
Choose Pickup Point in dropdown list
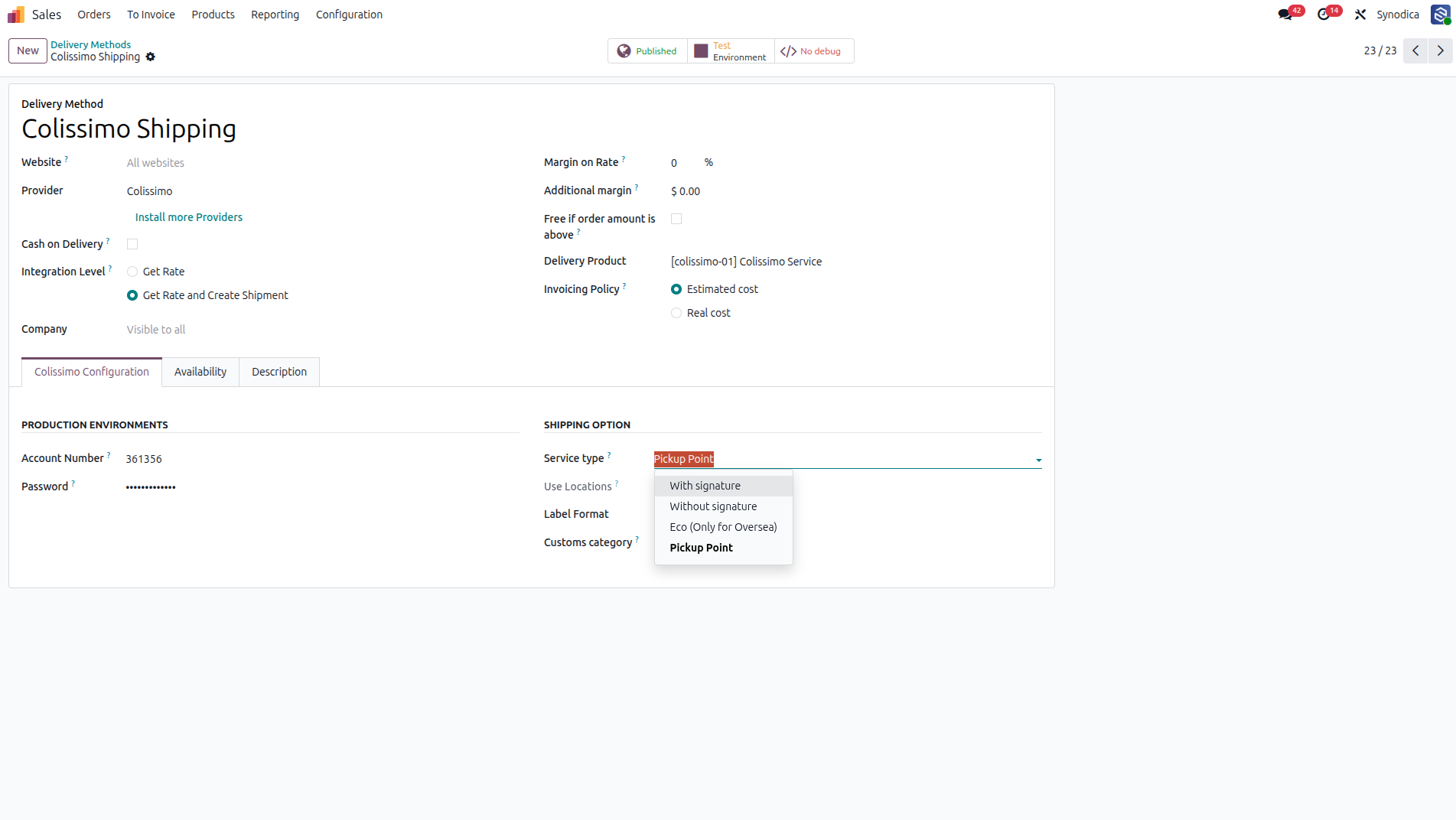[723, 548]
